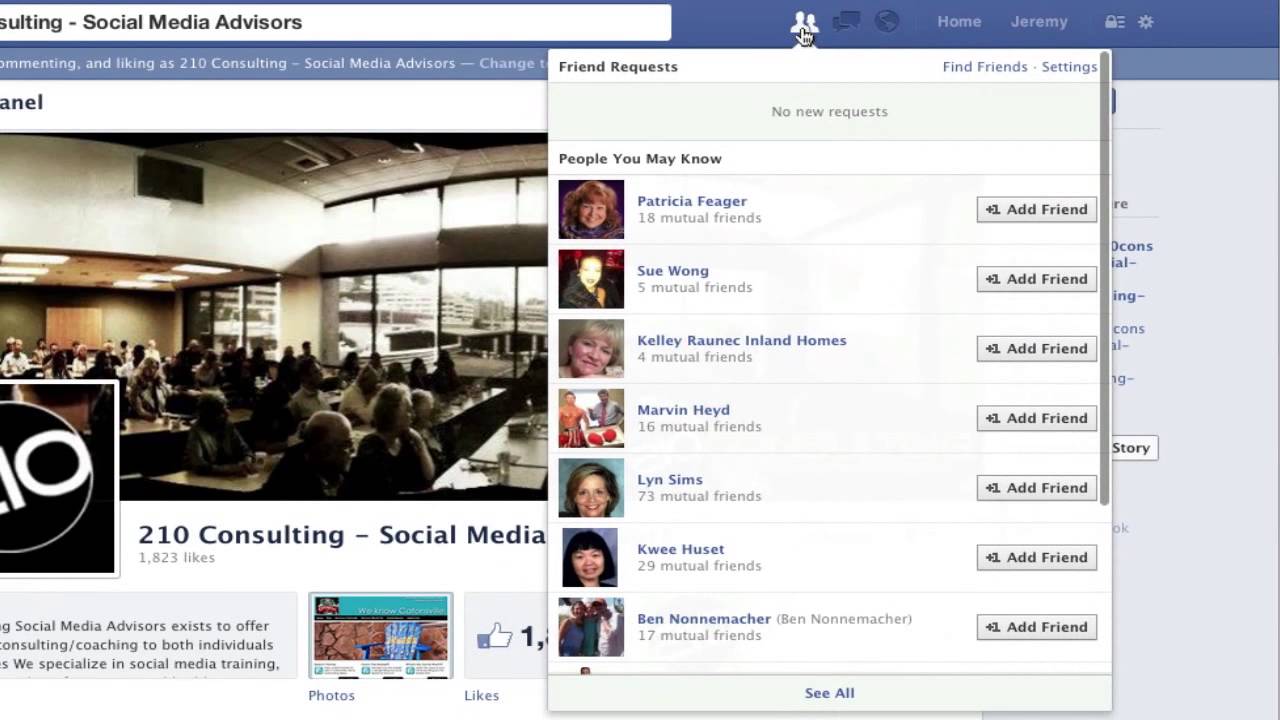The height and width of the screenshot is (720, 1280).
Task: Click the Find Friends link
Action: point(985,67)
